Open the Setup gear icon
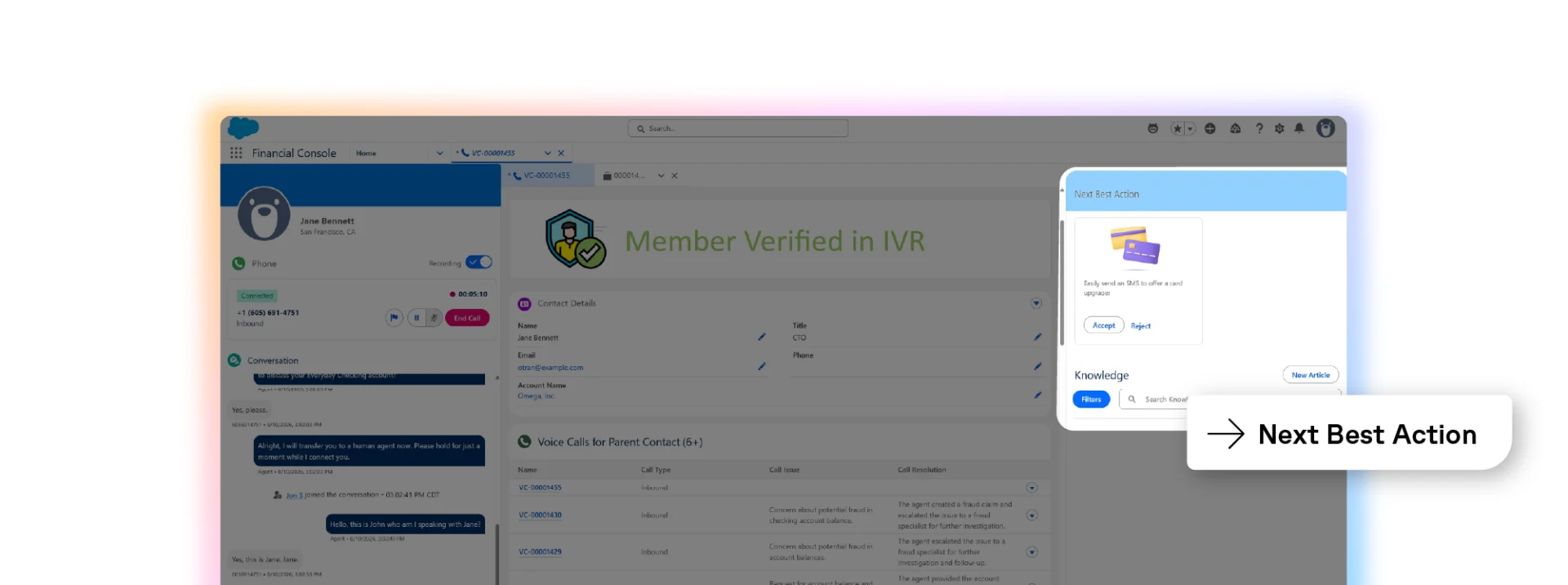Image resolution: width=1568 pixels, height=585 pixels. (1279, 128)
